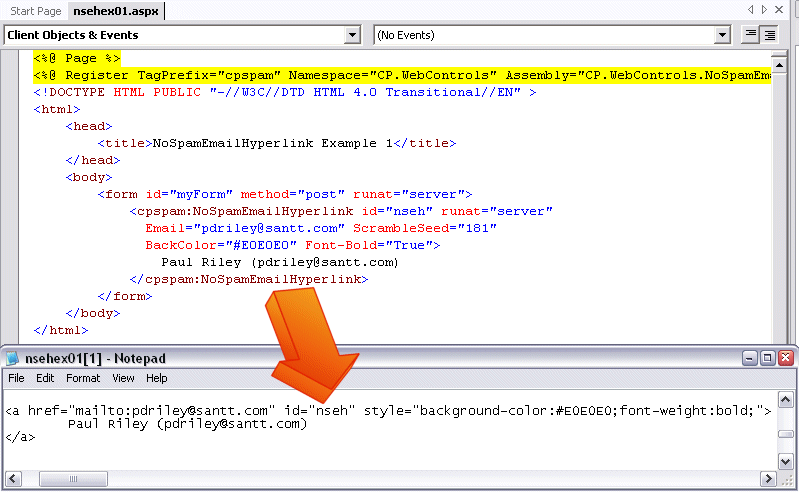Close the Notepad window
Screen dimensions: 799x492
(x=786, y=358)
